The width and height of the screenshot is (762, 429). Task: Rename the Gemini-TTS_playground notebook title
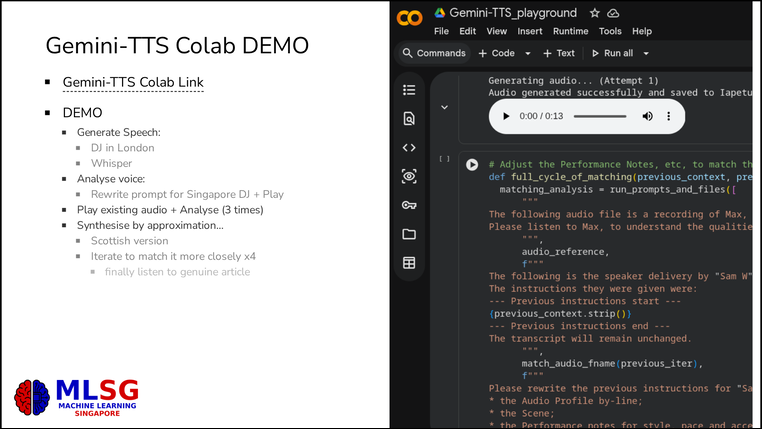[x=513, y=13]
